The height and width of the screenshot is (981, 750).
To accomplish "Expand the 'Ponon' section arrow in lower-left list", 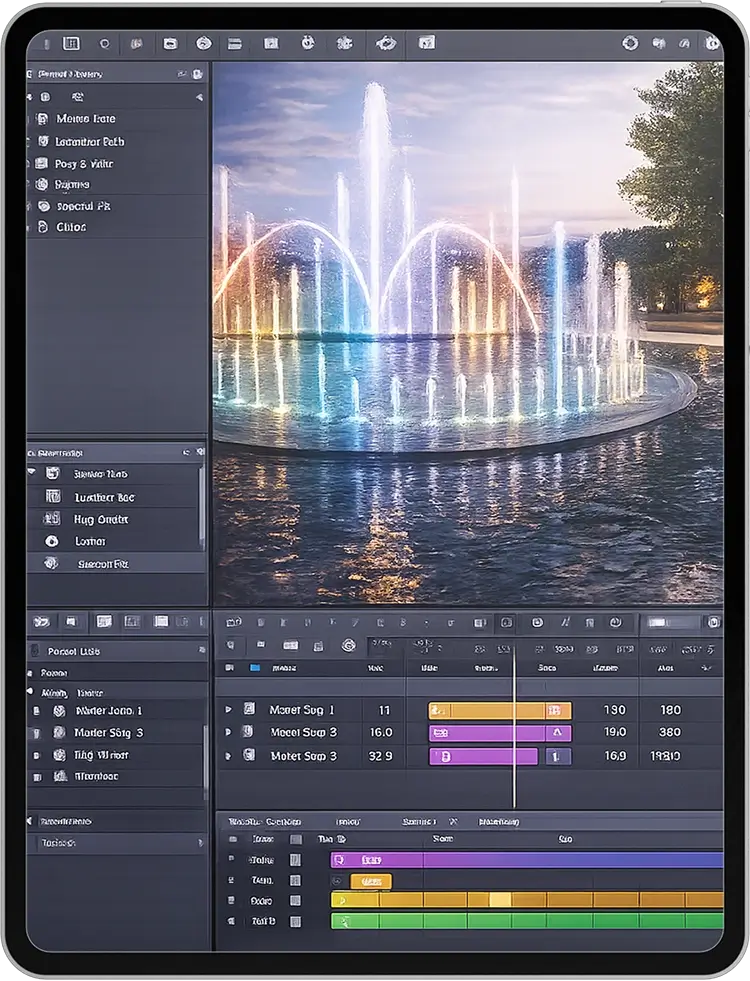I will tap(29, 673).
